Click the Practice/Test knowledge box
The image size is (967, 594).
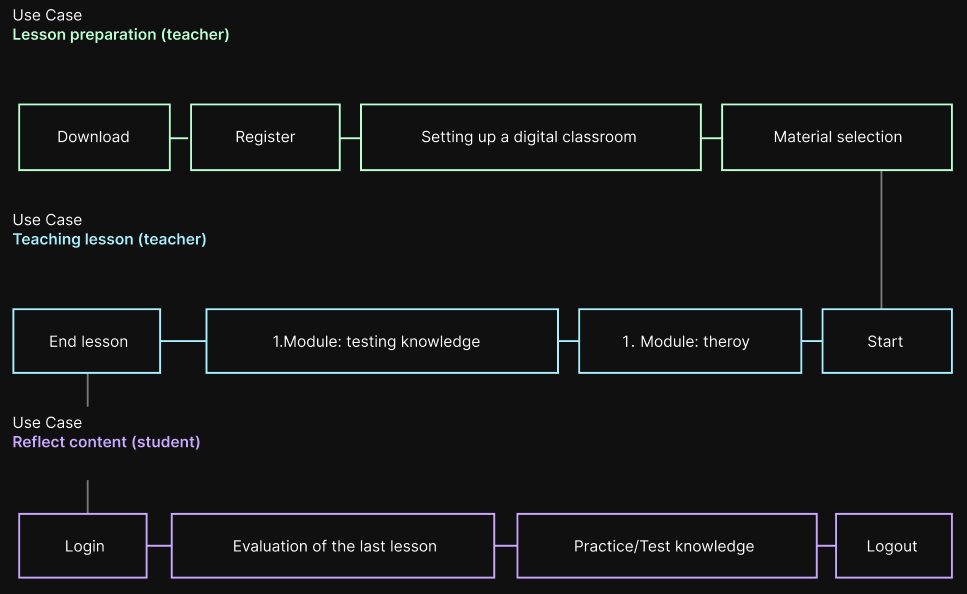tap(666, 546)
